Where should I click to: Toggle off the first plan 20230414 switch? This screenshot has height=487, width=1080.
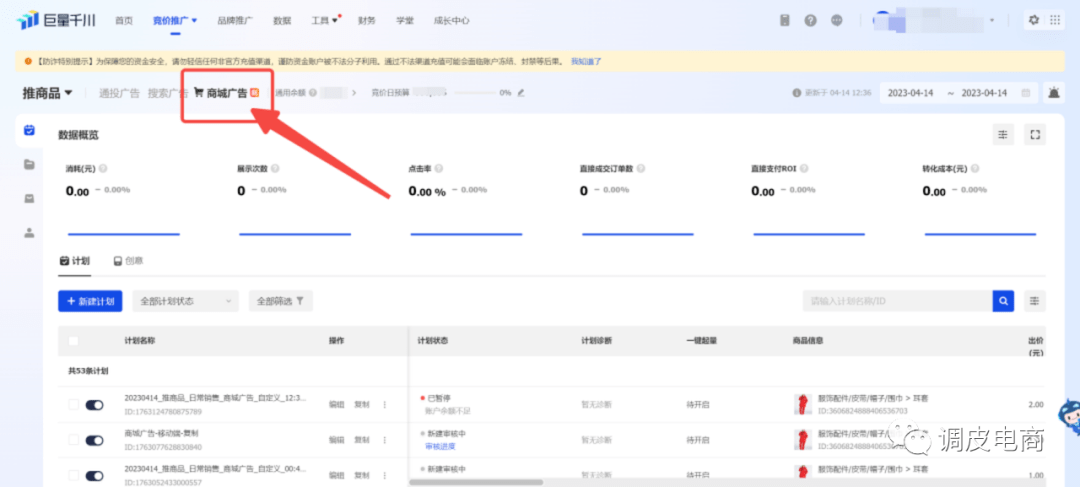[95, 405]
